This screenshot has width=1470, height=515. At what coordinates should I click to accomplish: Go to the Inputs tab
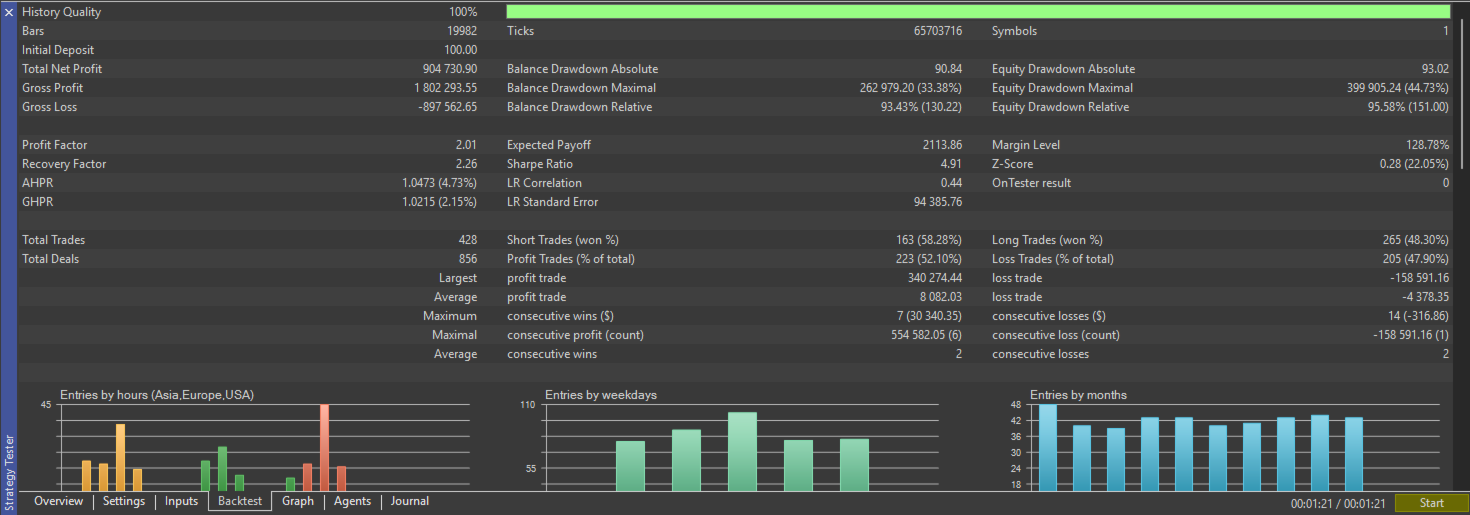coord(181,502)
